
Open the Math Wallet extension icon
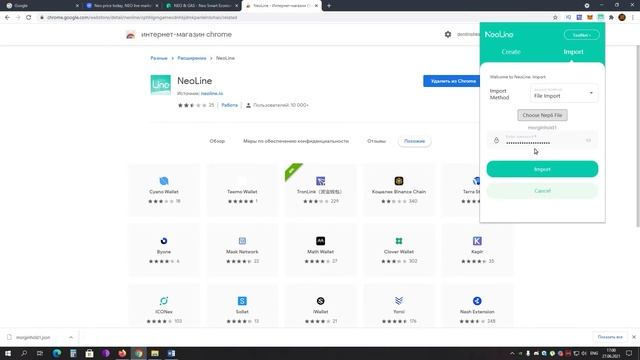pos(320,241)
